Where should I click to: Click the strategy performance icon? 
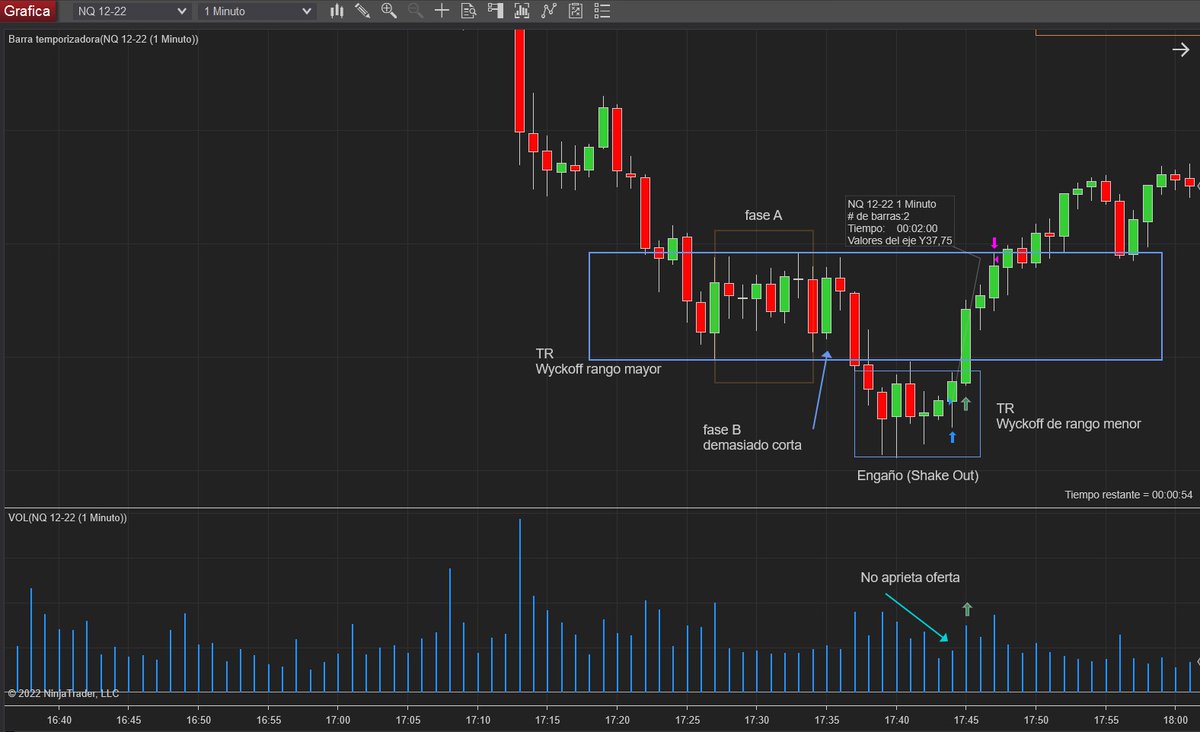click(x=575, y=11)
